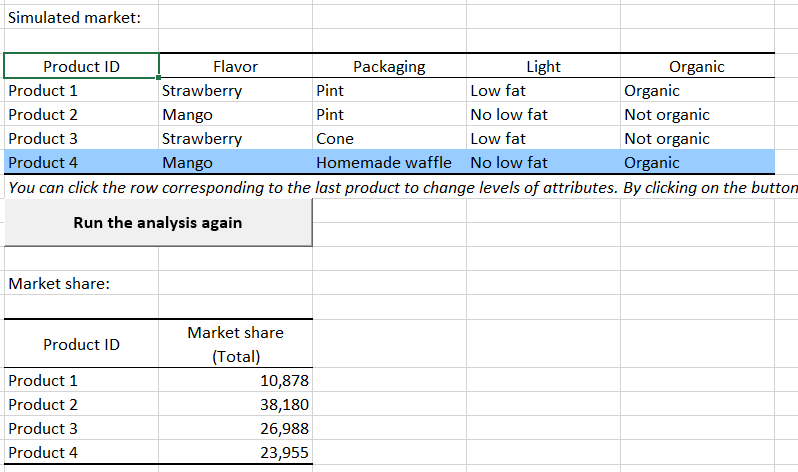This screenshot has height=472, width=798.
Task: Click the Cone packaging cell
Action: (x=335, y=138)
